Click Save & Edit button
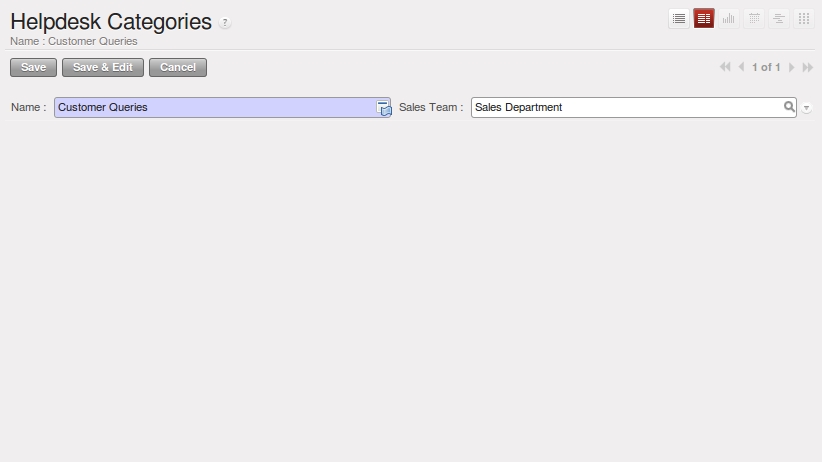Image resolution: width=822 pixels, height=462 pixels. click(103, 67)
